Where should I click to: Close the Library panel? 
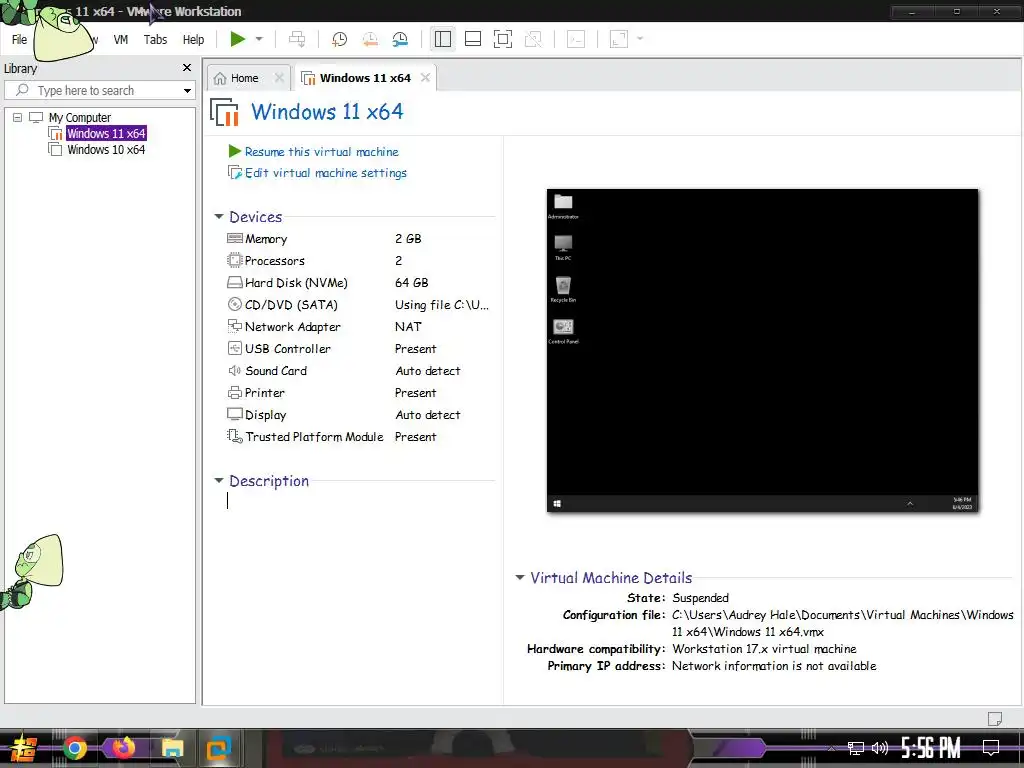click(187, 68)
